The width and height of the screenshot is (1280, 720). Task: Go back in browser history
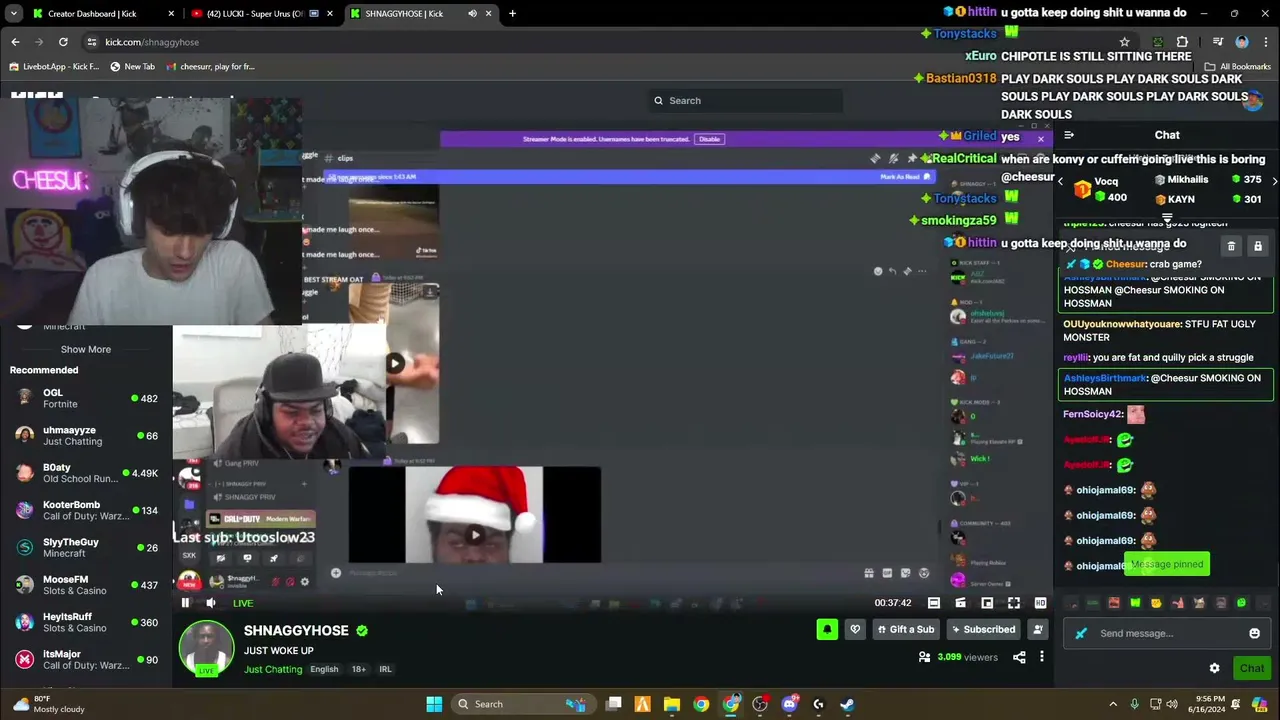coord(15,42)
